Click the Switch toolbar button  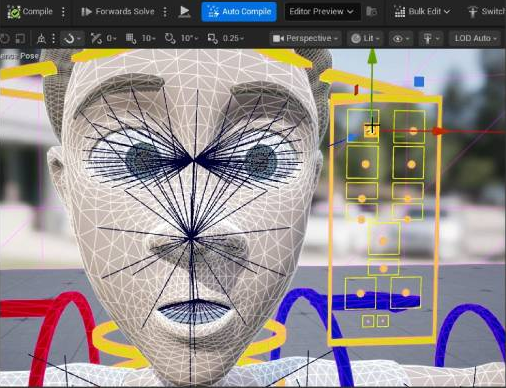(486, 12)
